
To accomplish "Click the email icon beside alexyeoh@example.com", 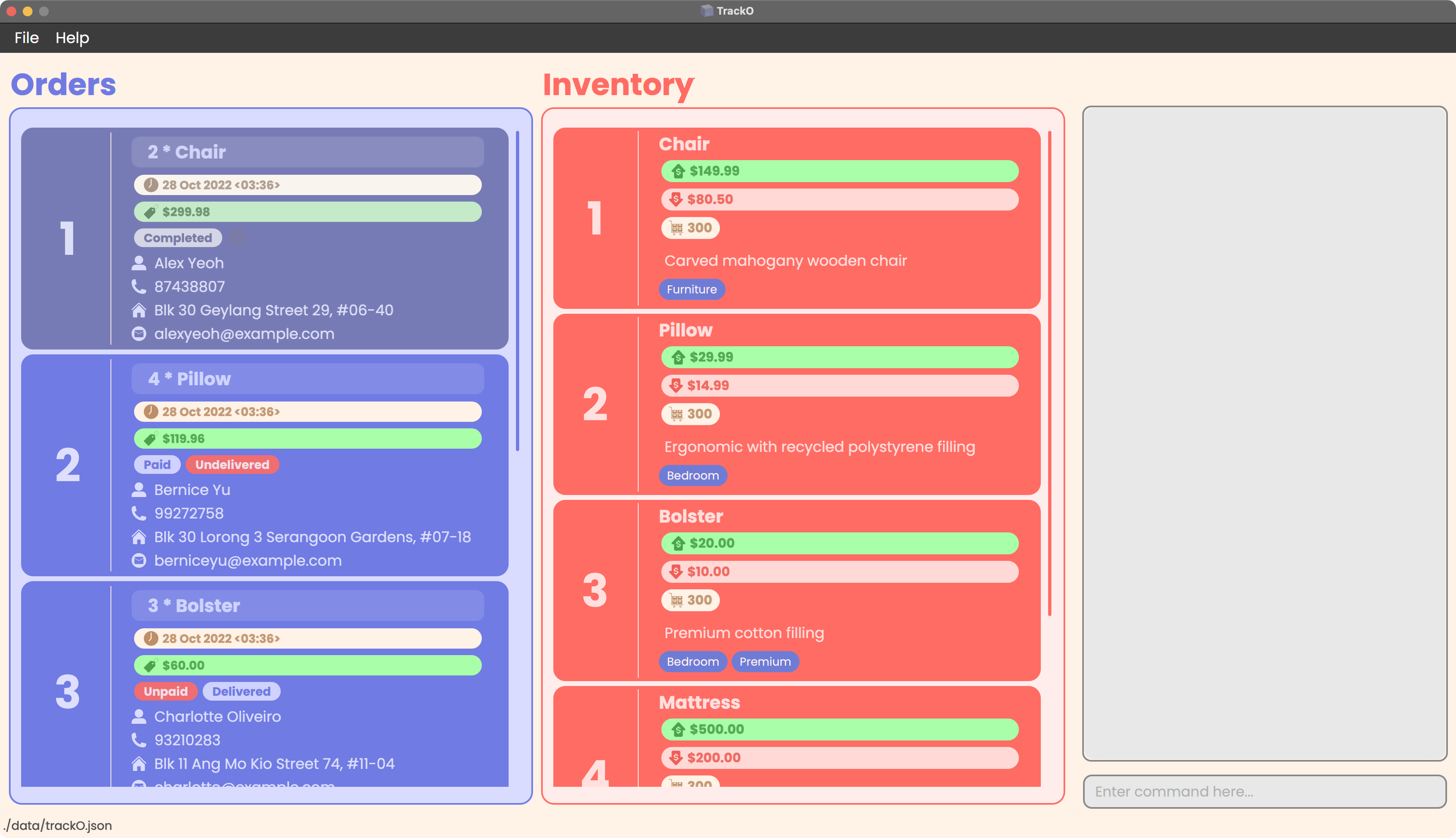I will (139, 334).
